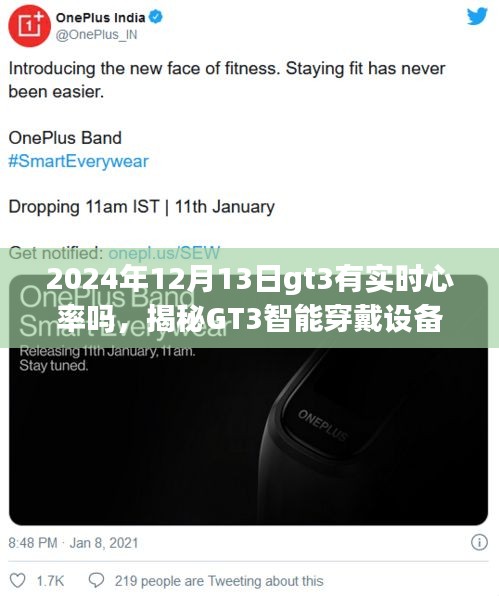The image size is (499, 596).
Task: Open the Twitter bird logo
Action: (x=477, y=17)
